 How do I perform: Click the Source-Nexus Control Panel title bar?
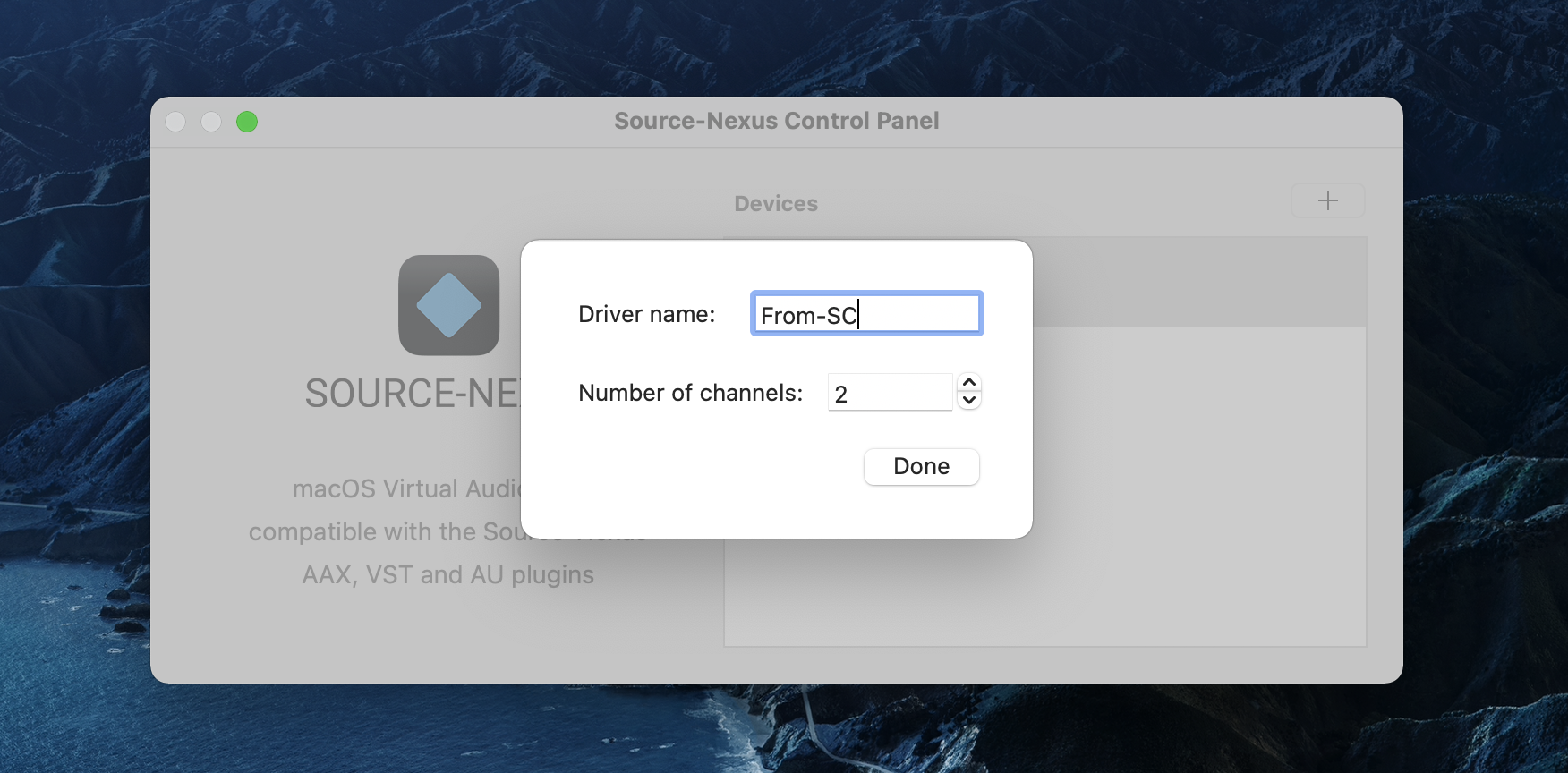pyautogui.click(x=776, y=121)
